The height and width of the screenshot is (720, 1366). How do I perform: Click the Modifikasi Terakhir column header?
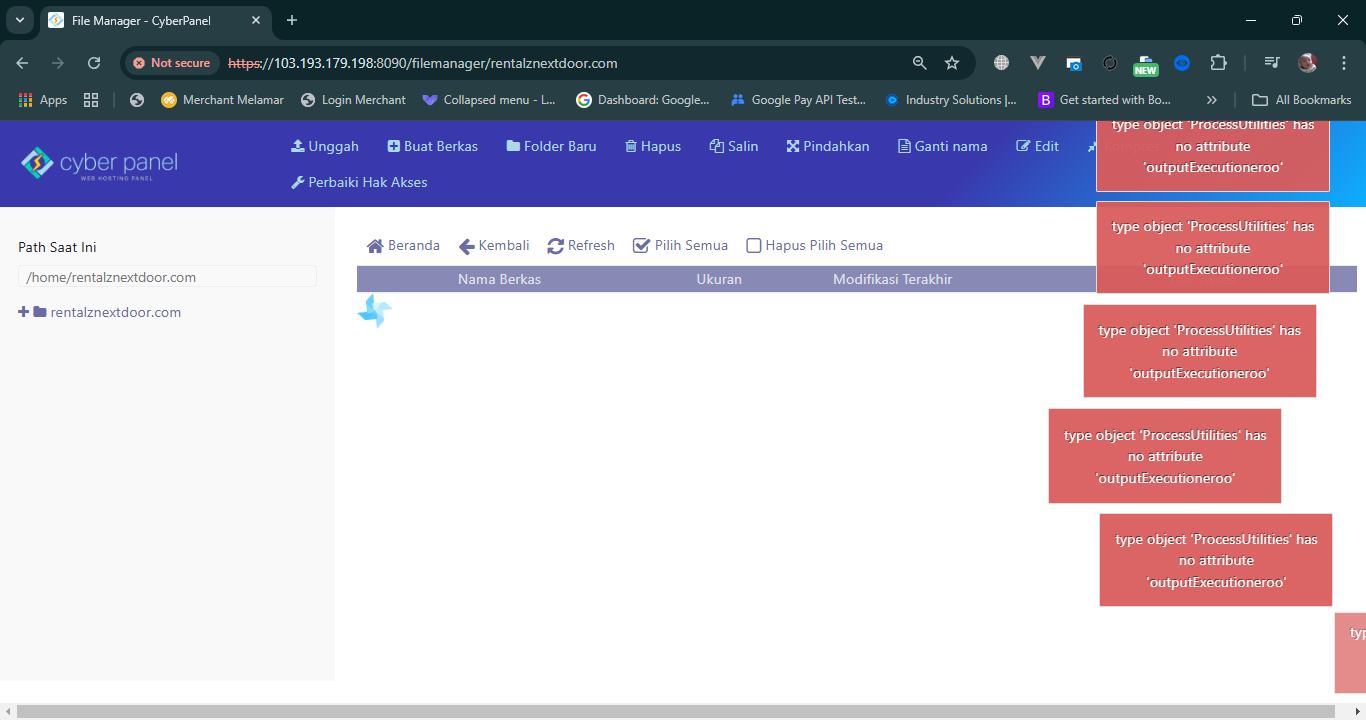(892, 279)
